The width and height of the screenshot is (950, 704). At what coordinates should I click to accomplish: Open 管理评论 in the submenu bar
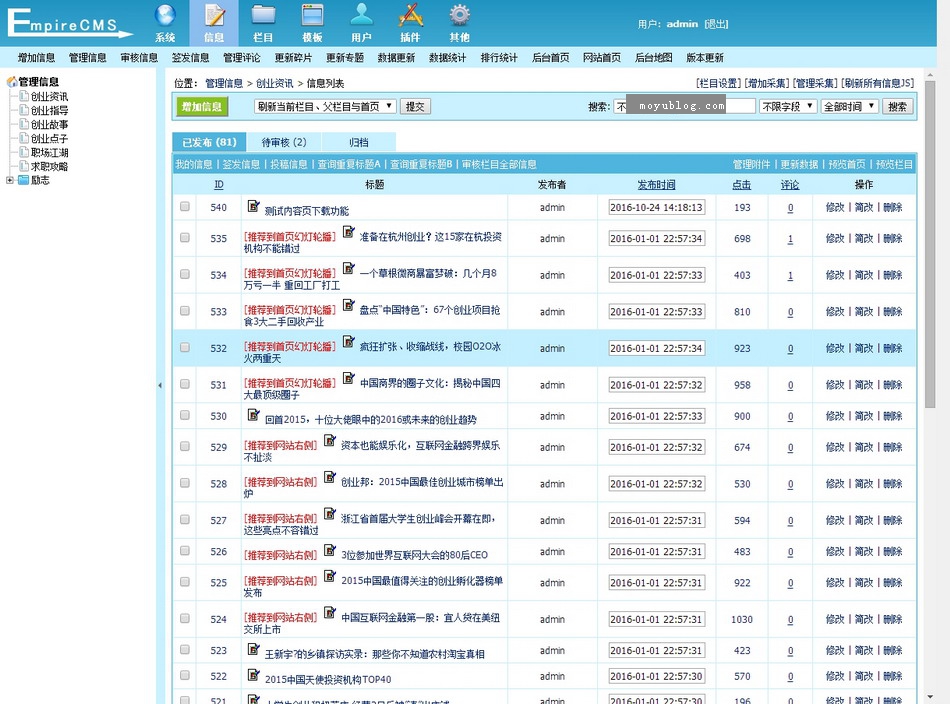(x=242, y=58)
